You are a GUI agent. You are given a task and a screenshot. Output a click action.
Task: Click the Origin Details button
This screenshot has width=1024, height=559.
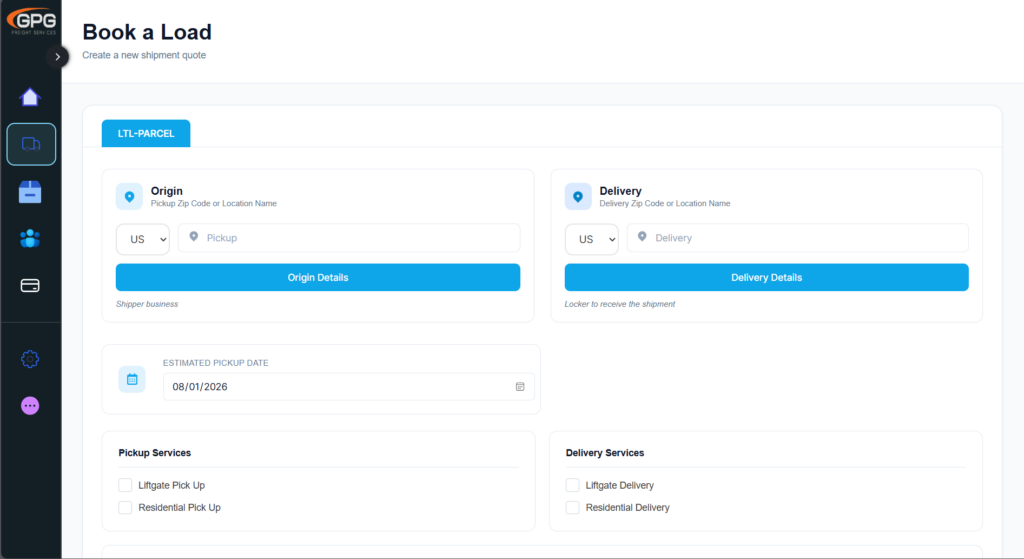point(318,278)
